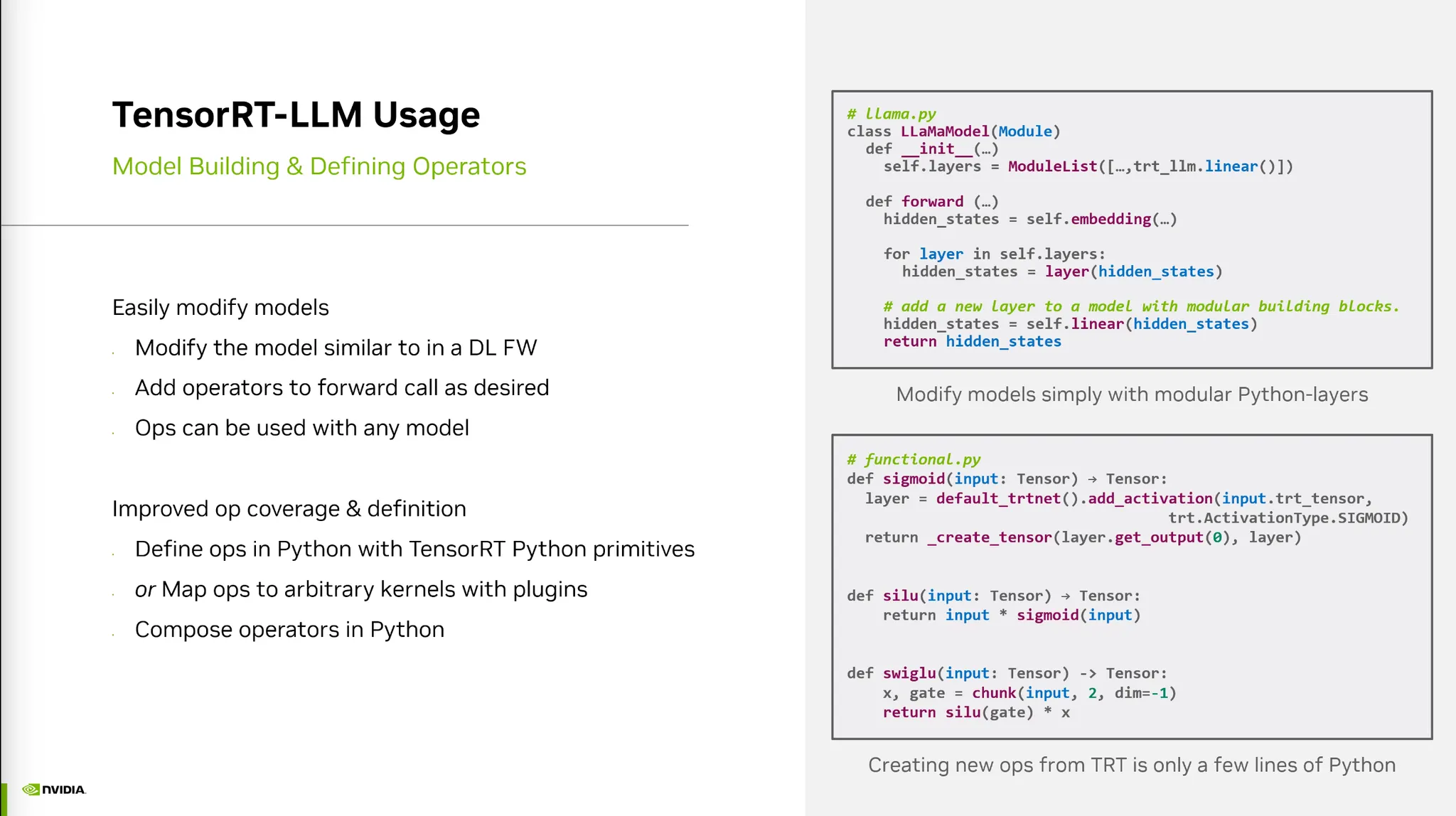1456x816 pixels.
Task: Click 'class LLaMaModel(Module)' code line
Action: coord(953,131)
